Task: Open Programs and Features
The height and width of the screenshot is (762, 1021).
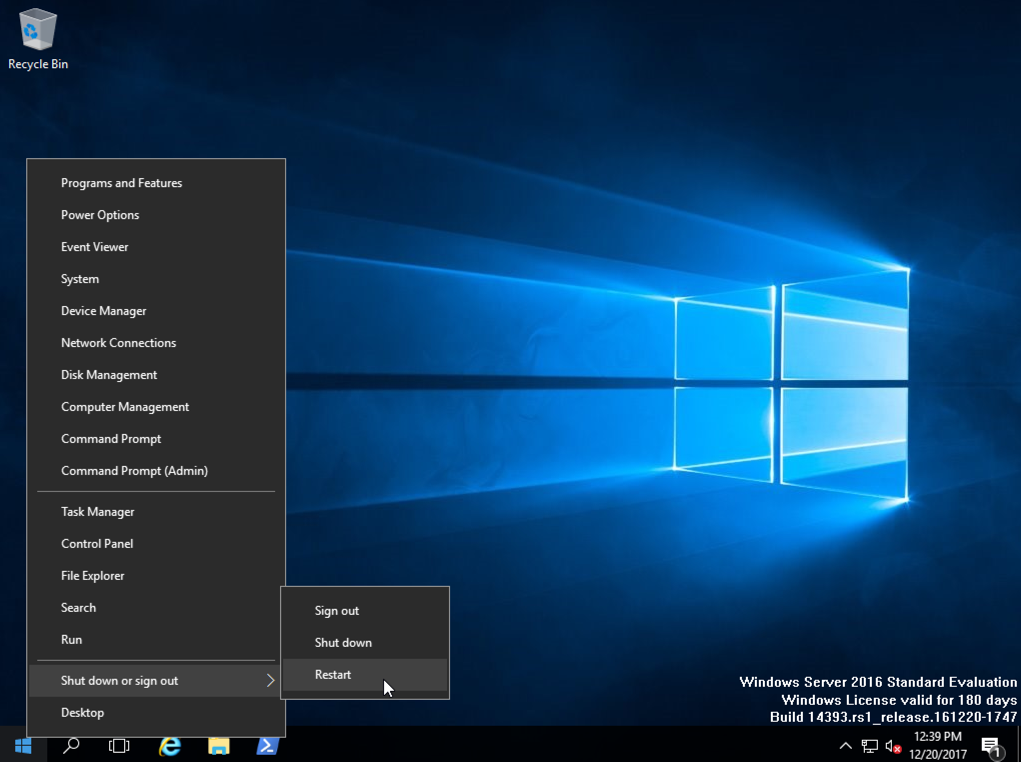Action: tap(121, 183)
